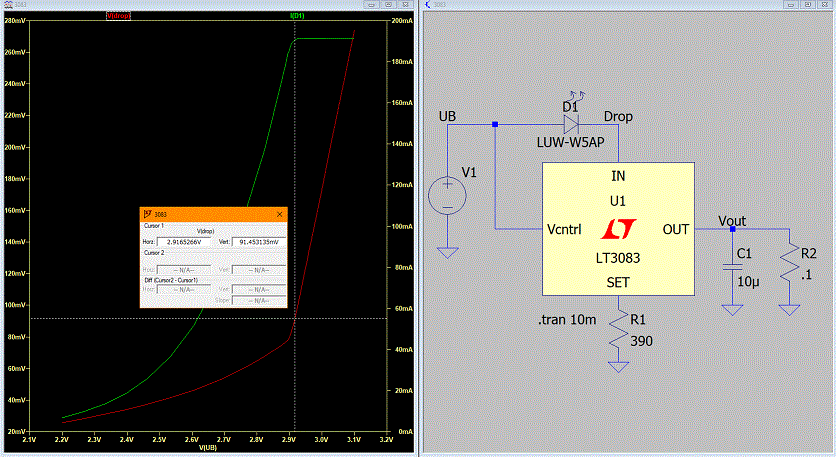Click the .tran 10m directive text
Screen dimensions: 836x457
coord(567,320)
